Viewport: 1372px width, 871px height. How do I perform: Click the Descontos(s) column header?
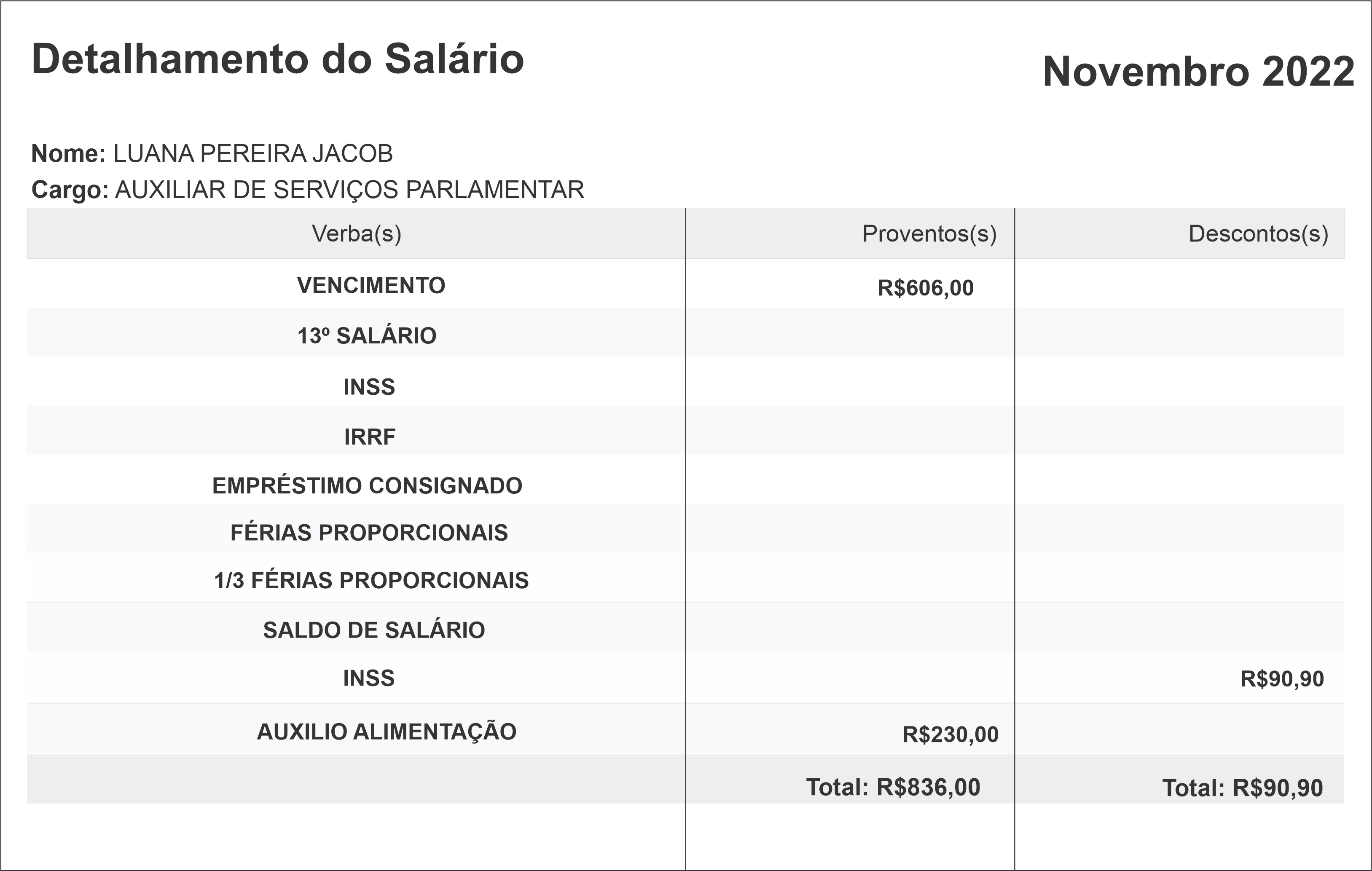[1258, 233]
